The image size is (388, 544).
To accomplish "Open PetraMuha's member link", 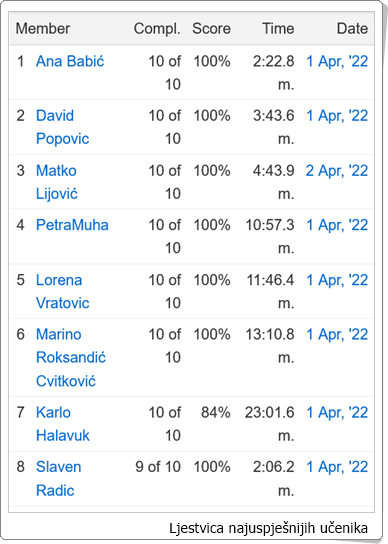I will [72, 225].
